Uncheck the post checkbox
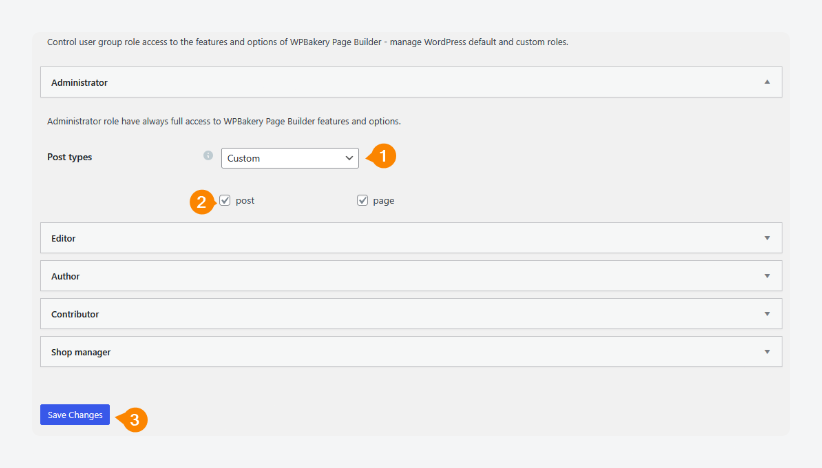This screenshot has width=822, height=468. [x=225, y=201]
